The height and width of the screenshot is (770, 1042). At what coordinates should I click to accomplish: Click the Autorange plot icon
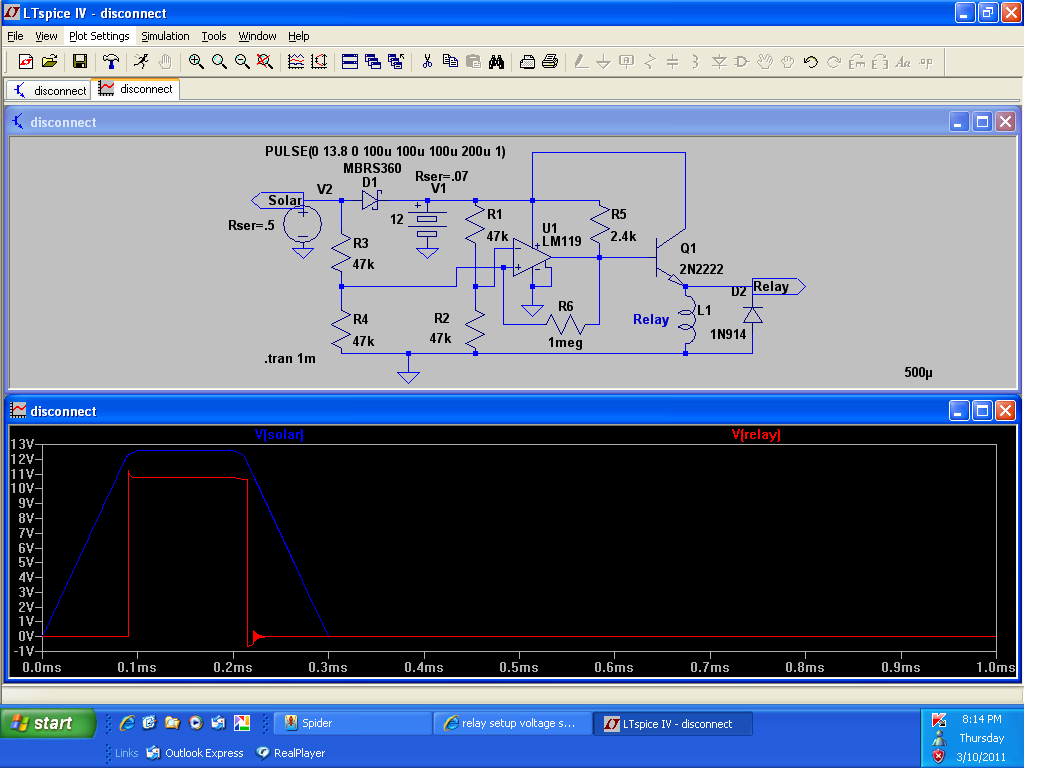point(296,62)
